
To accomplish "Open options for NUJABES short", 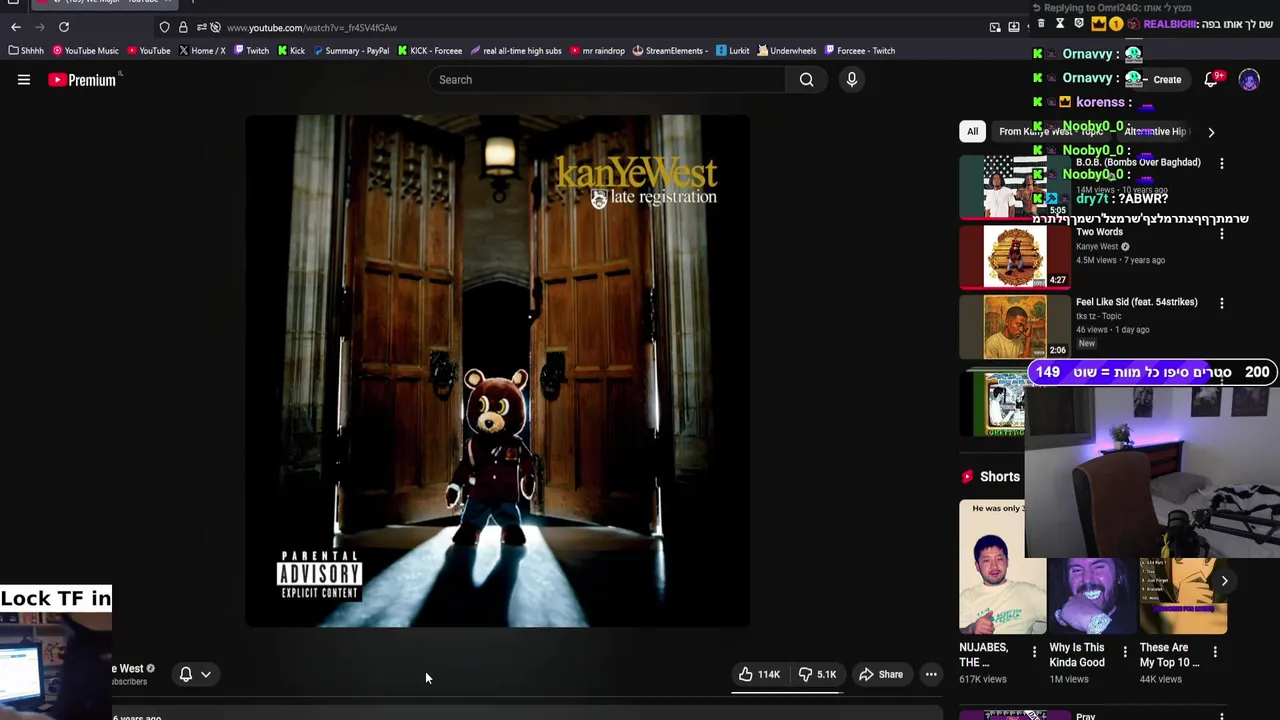I will point(1034,652).
